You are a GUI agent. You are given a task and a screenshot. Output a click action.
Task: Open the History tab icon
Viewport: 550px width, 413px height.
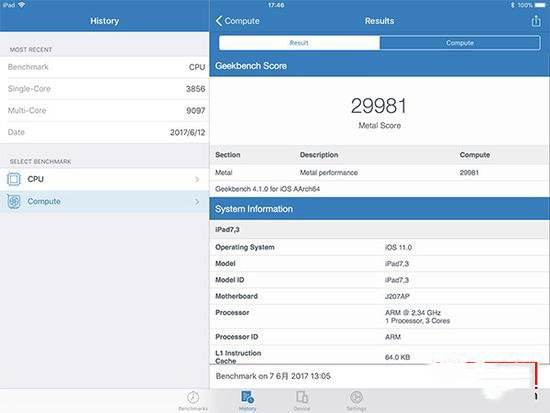click(247, 397)
